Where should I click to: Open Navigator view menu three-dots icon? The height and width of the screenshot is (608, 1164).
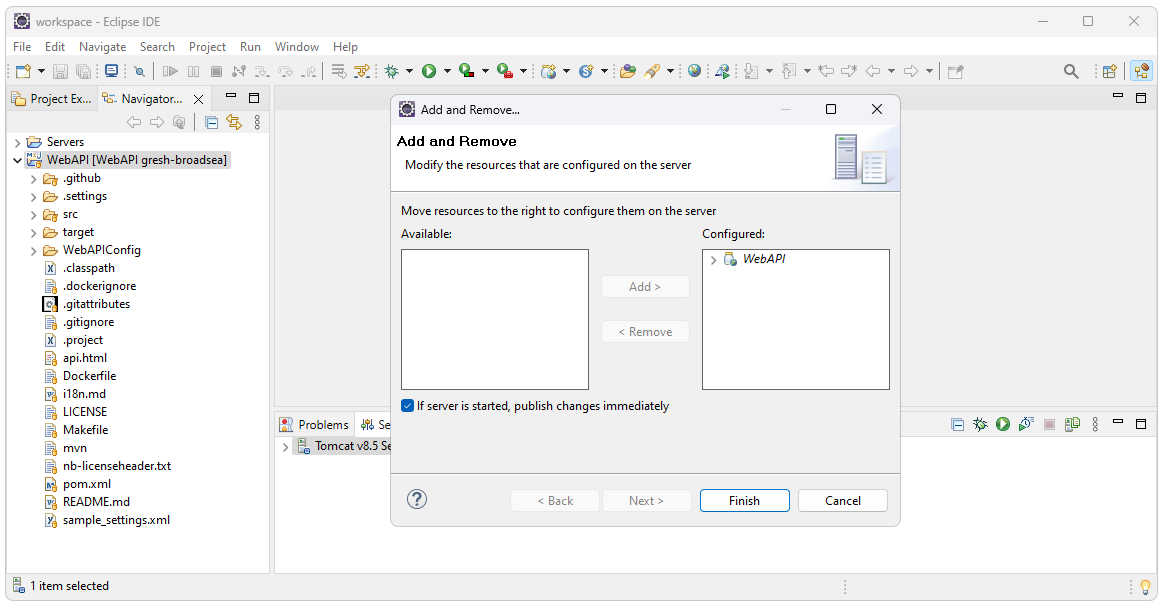click(x=257, y=122)
